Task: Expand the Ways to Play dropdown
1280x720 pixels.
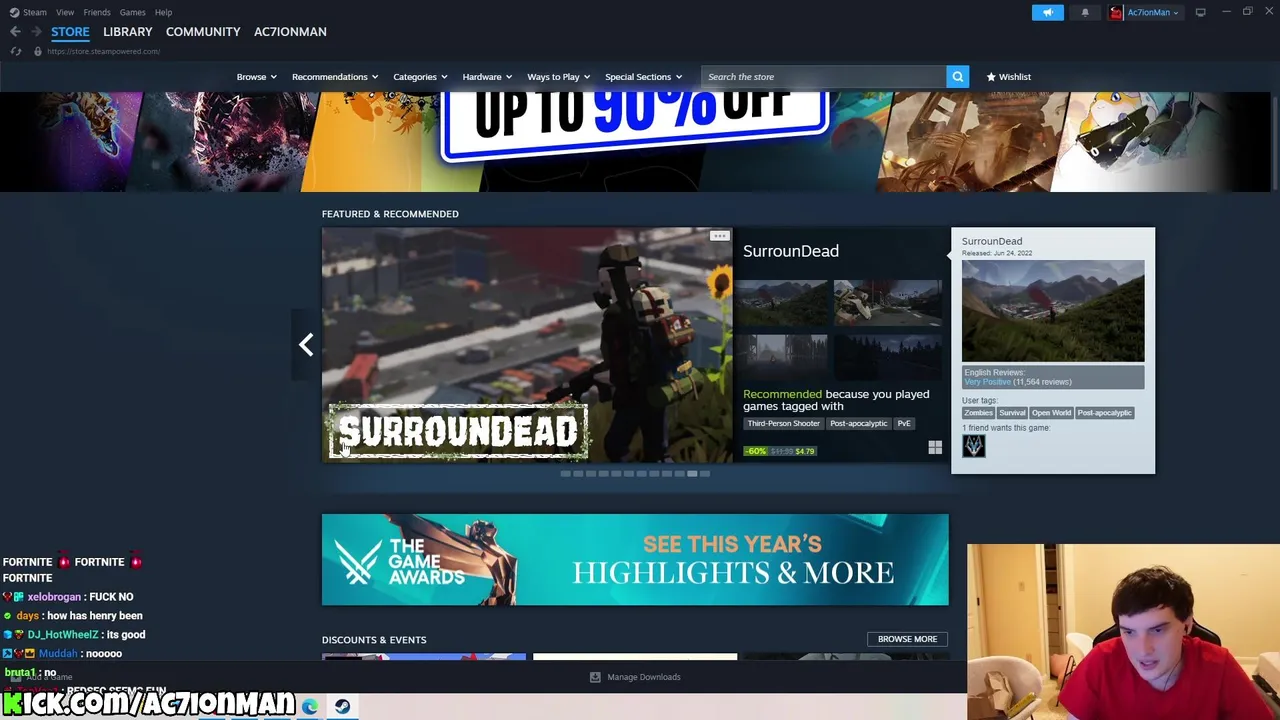Action: pos(558,77)
